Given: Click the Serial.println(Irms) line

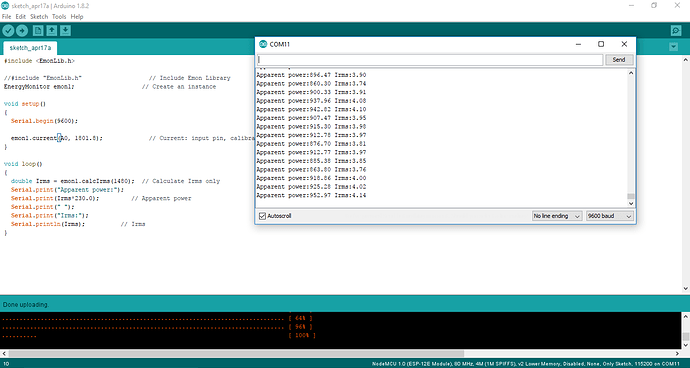Looking at the screenshot, I should [48, 224].
